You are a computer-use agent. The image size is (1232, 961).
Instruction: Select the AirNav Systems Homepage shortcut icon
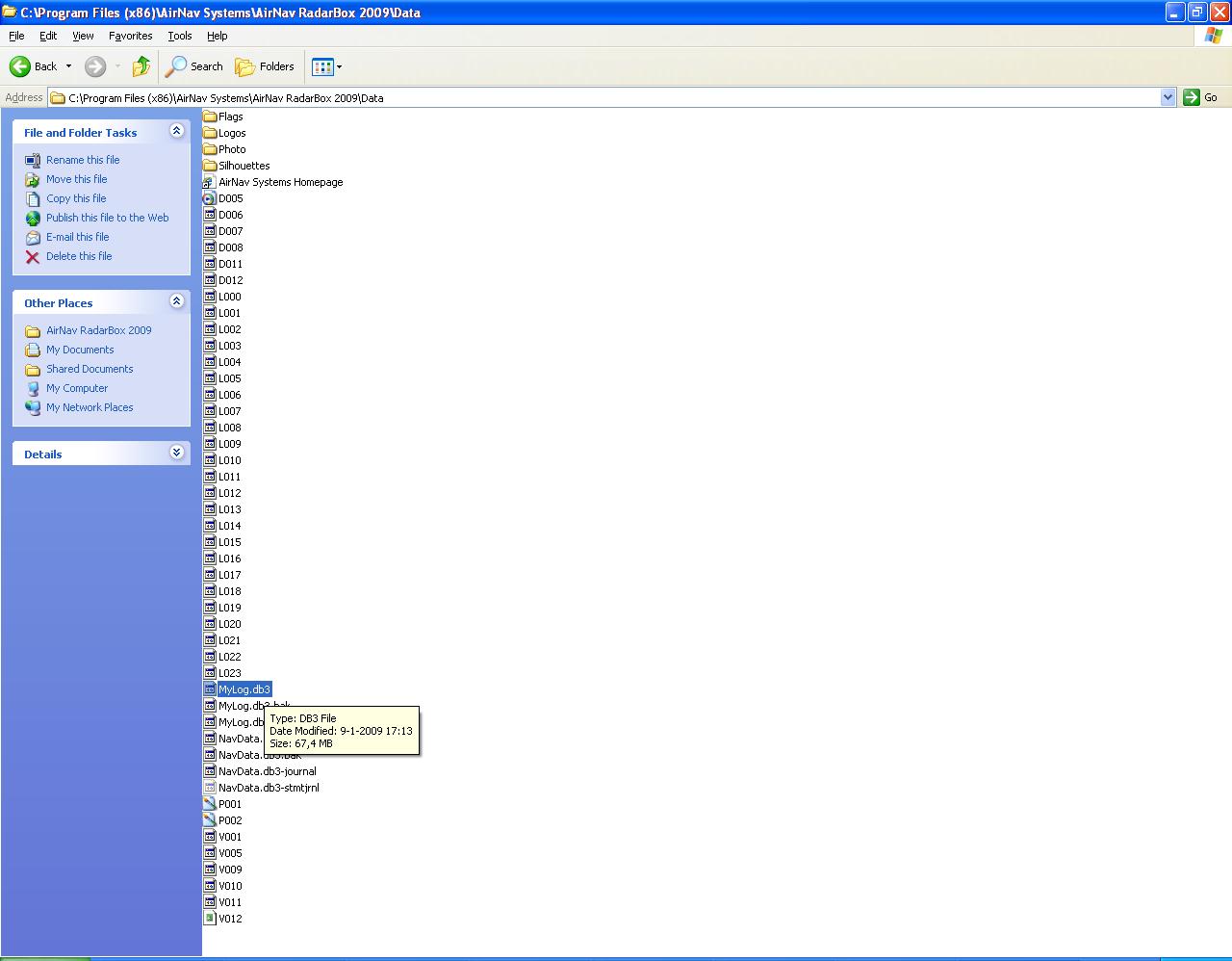(210, 182)
